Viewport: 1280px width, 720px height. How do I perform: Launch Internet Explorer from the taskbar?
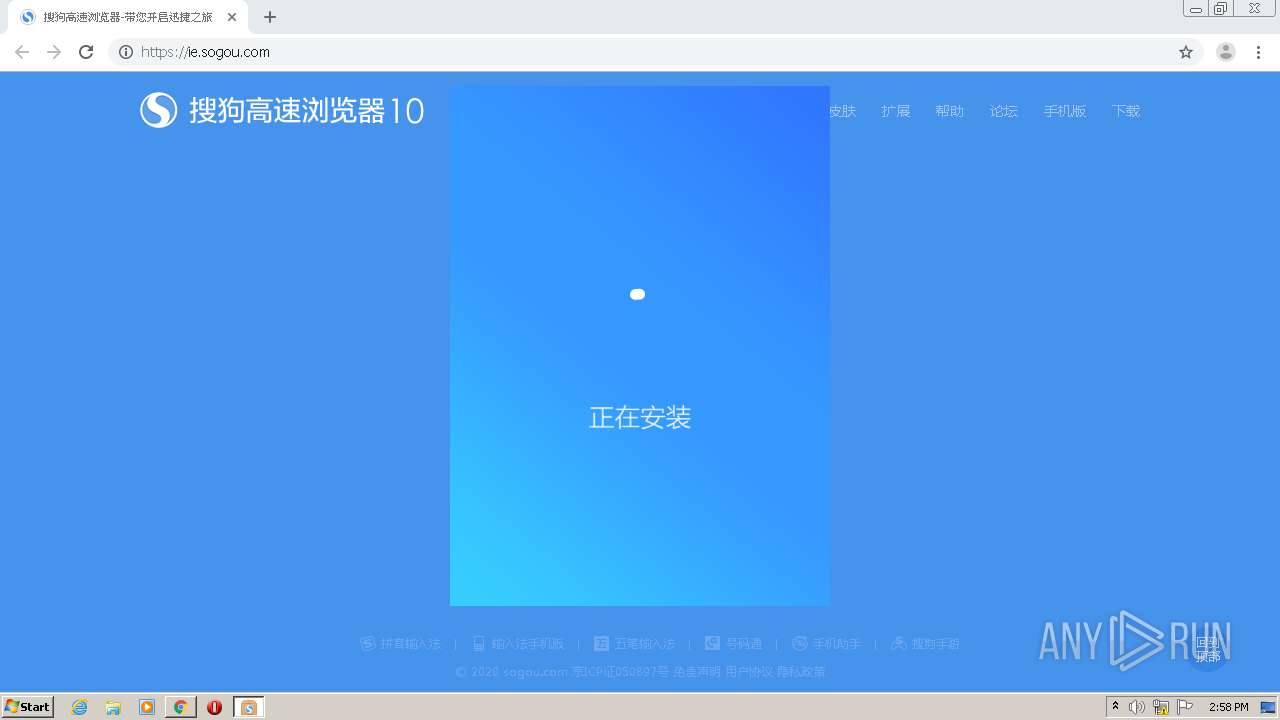point(80,707)
